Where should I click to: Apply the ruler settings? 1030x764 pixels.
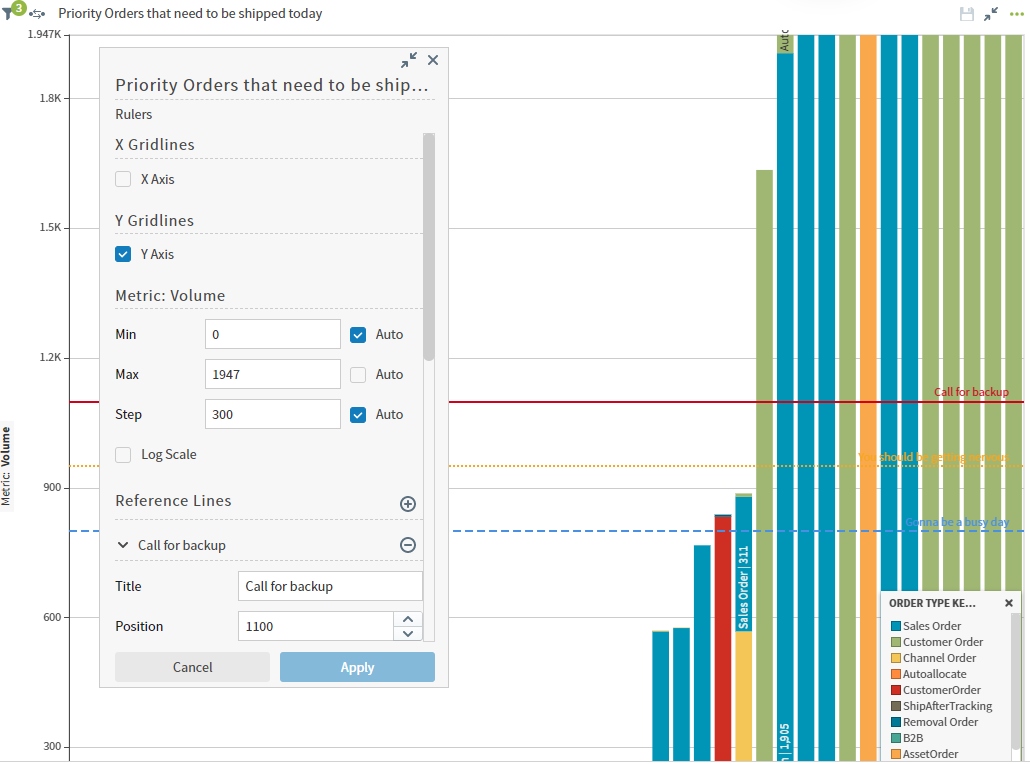pyautogui.click(x=357, y=666)
